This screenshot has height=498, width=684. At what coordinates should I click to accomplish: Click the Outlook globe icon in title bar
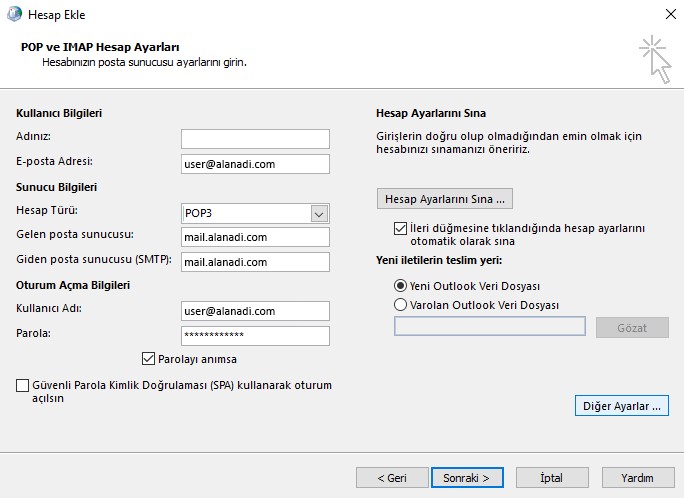coord(14,14)
